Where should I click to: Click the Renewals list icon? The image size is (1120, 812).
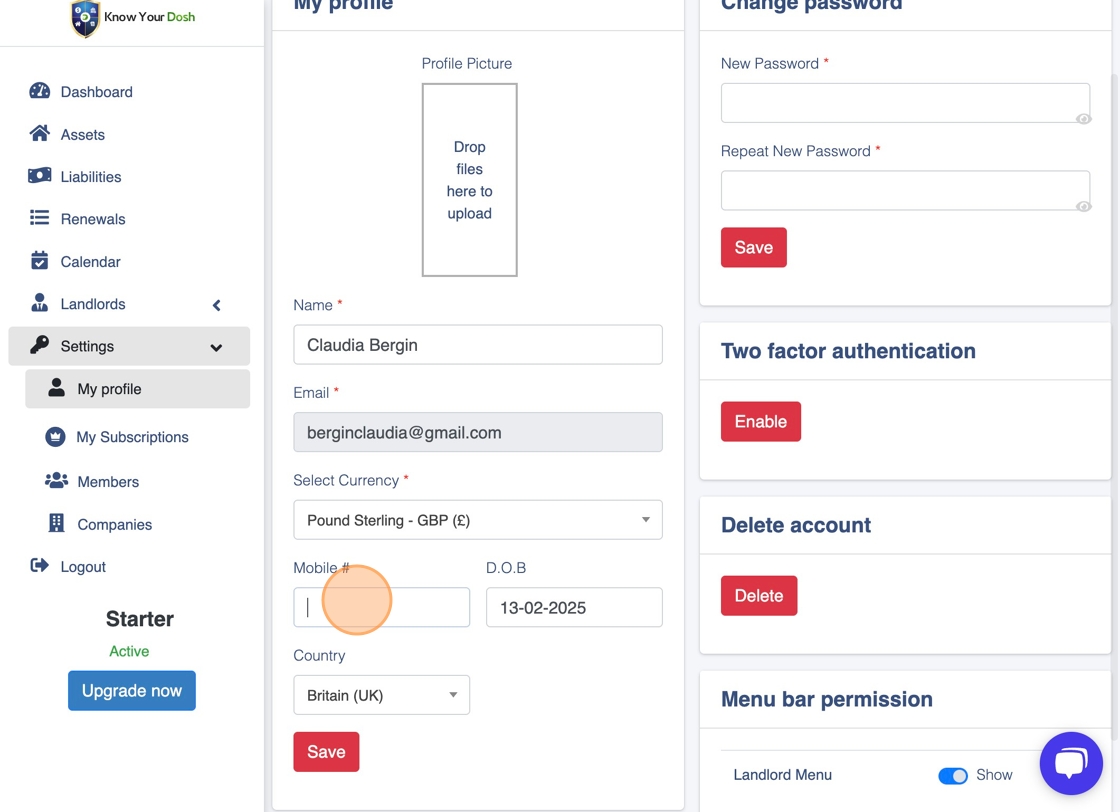point(40,218)
